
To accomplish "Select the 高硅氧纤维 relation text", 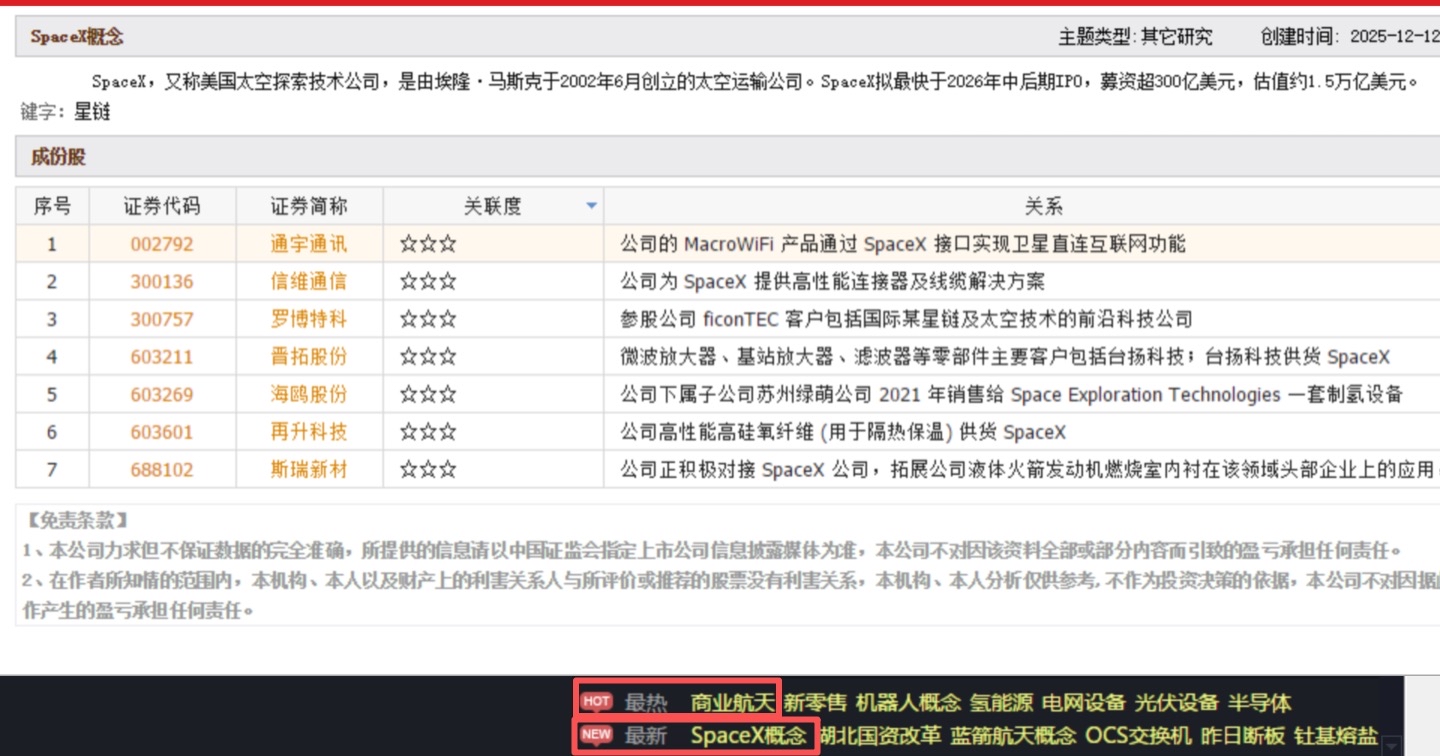I will coord(843,433).
